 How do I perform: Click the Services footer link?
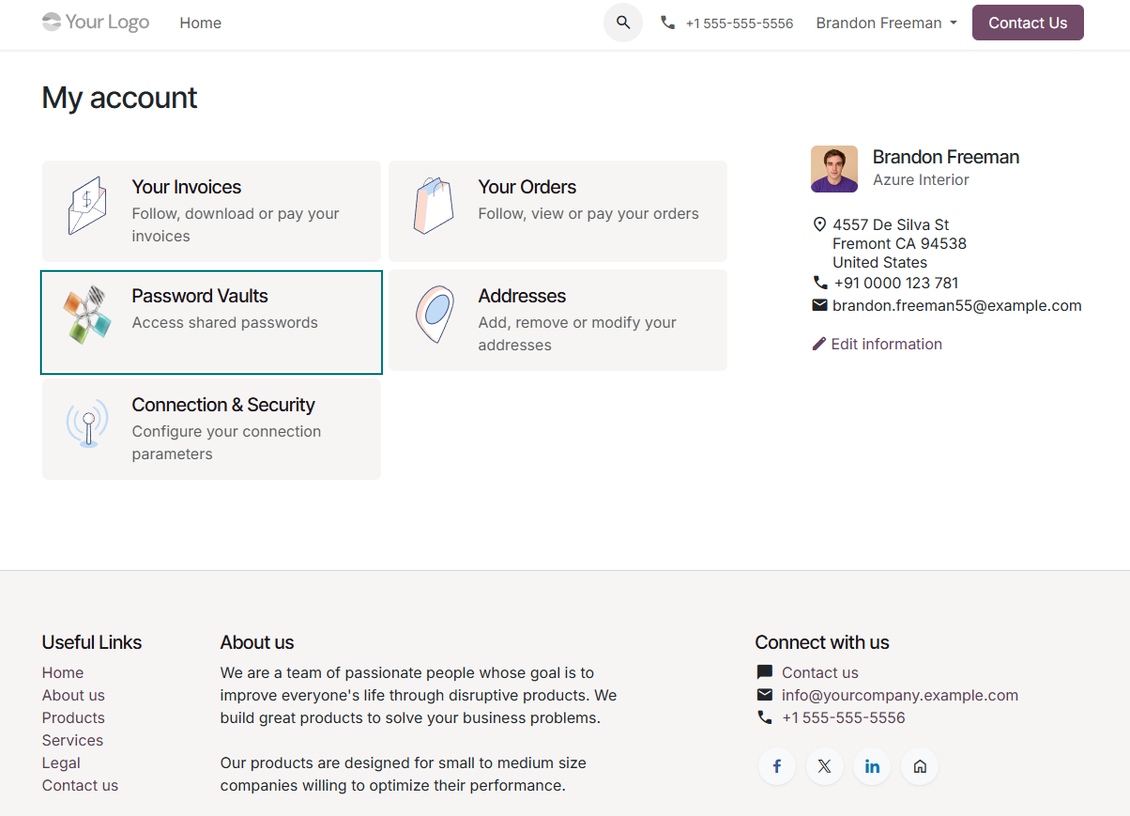[72, 740]
